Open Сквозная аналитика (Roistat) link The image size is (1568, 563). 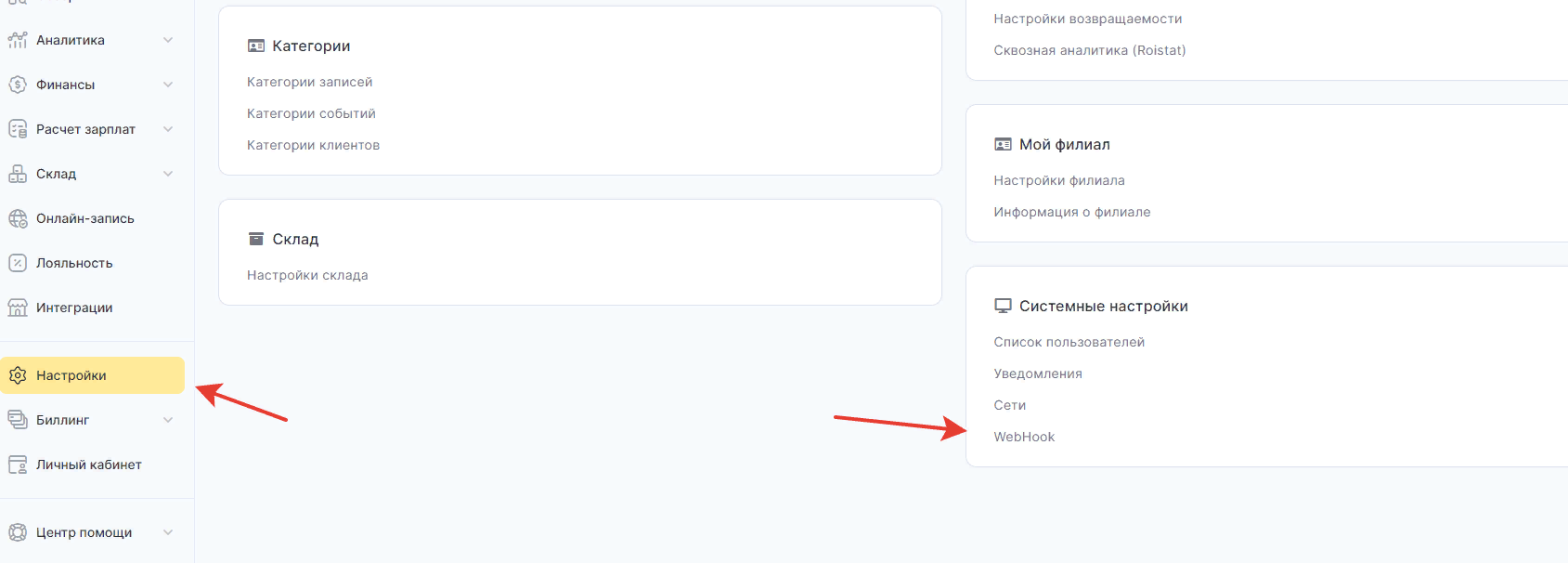(x=1090, y=50)
